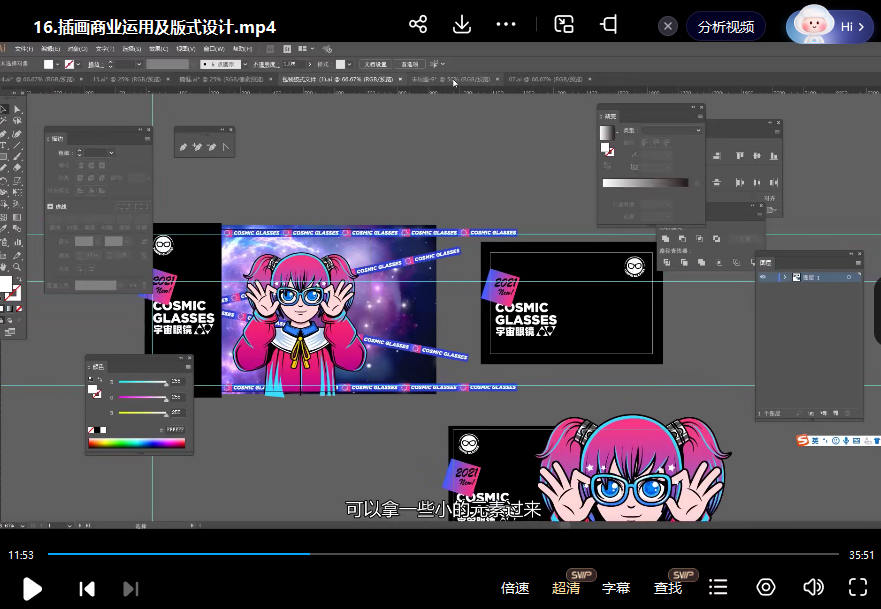881x609 pixels.
Task: Select the Zoom magnifier tool in Illustrator toolbar
Action: click(x=17, y=267)
